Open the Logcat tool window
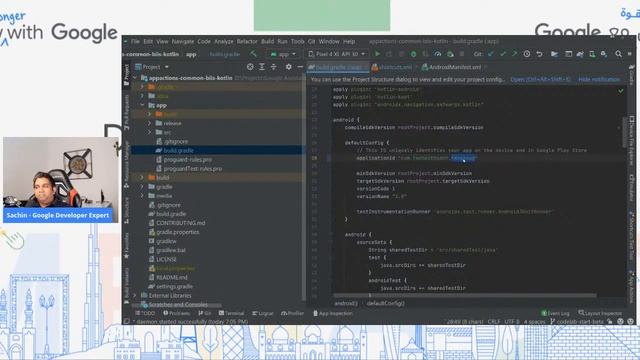Viewport: 640px width, 360px height. [262, 313]
